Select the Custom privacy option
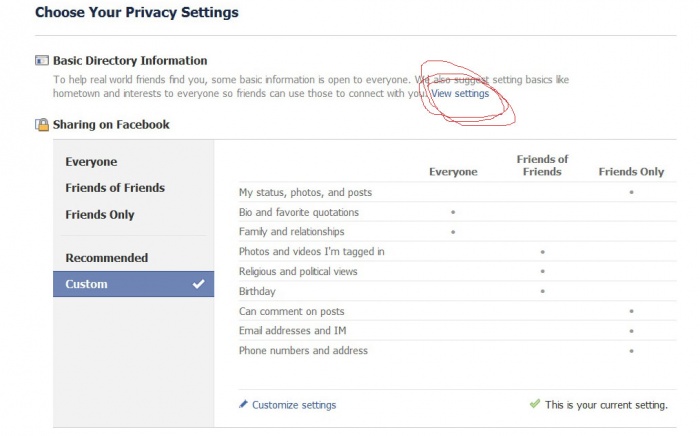The image size is (700, 436). click(x=86, y=284)
